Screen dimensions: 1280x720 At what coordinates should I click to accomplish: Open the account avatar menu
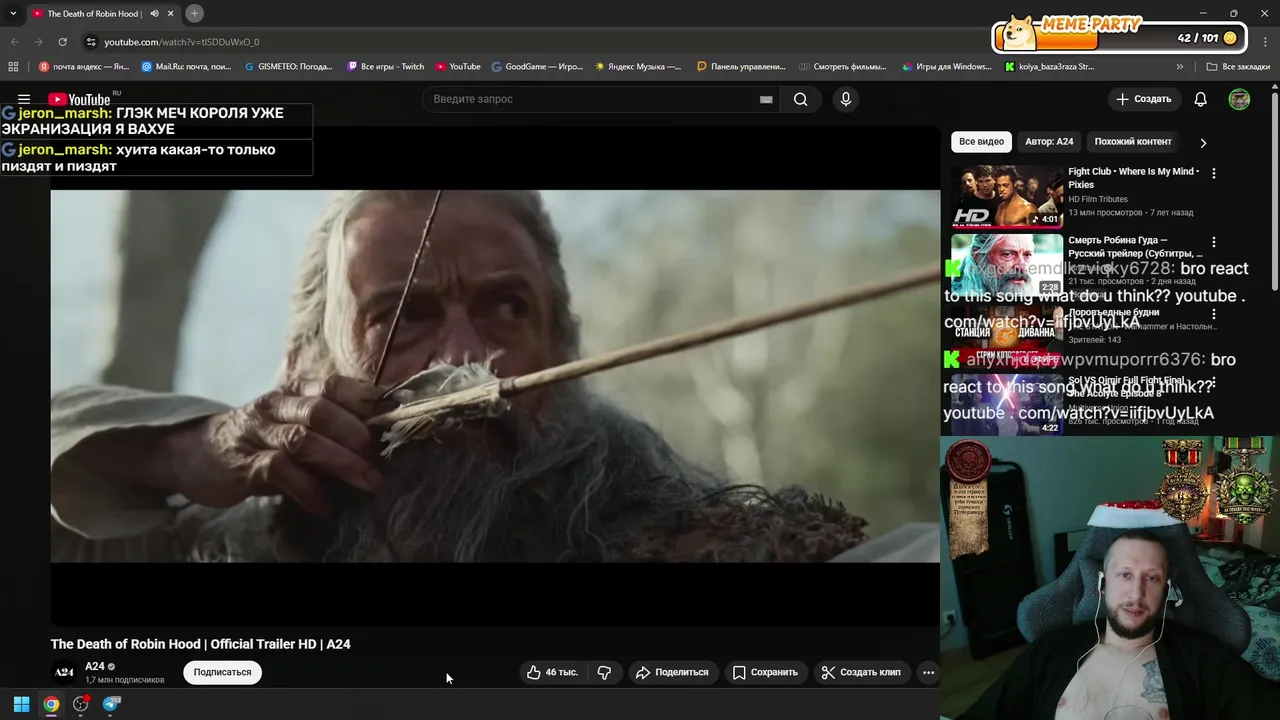tap(1239, 99)
